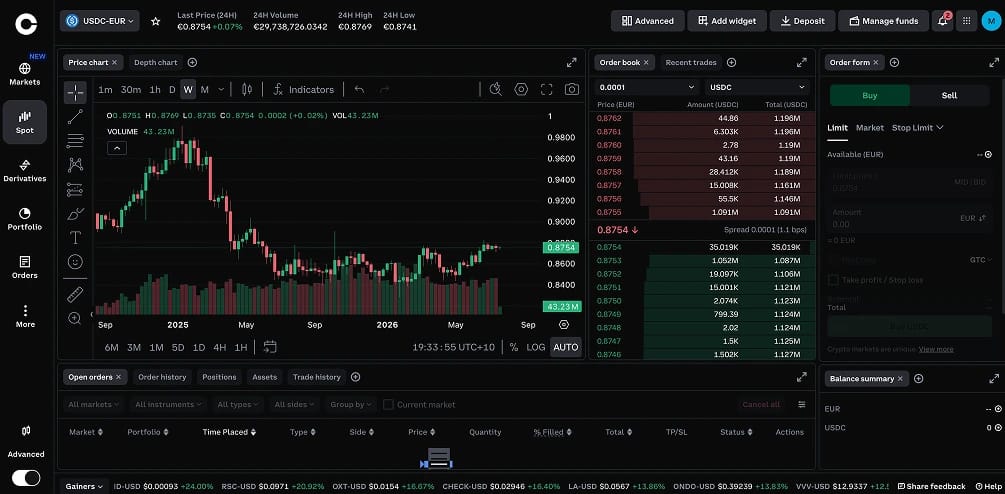Viewport: 1005px width, 494px height.
Task: Click the Add widget button
Action: tap(727, 21)
